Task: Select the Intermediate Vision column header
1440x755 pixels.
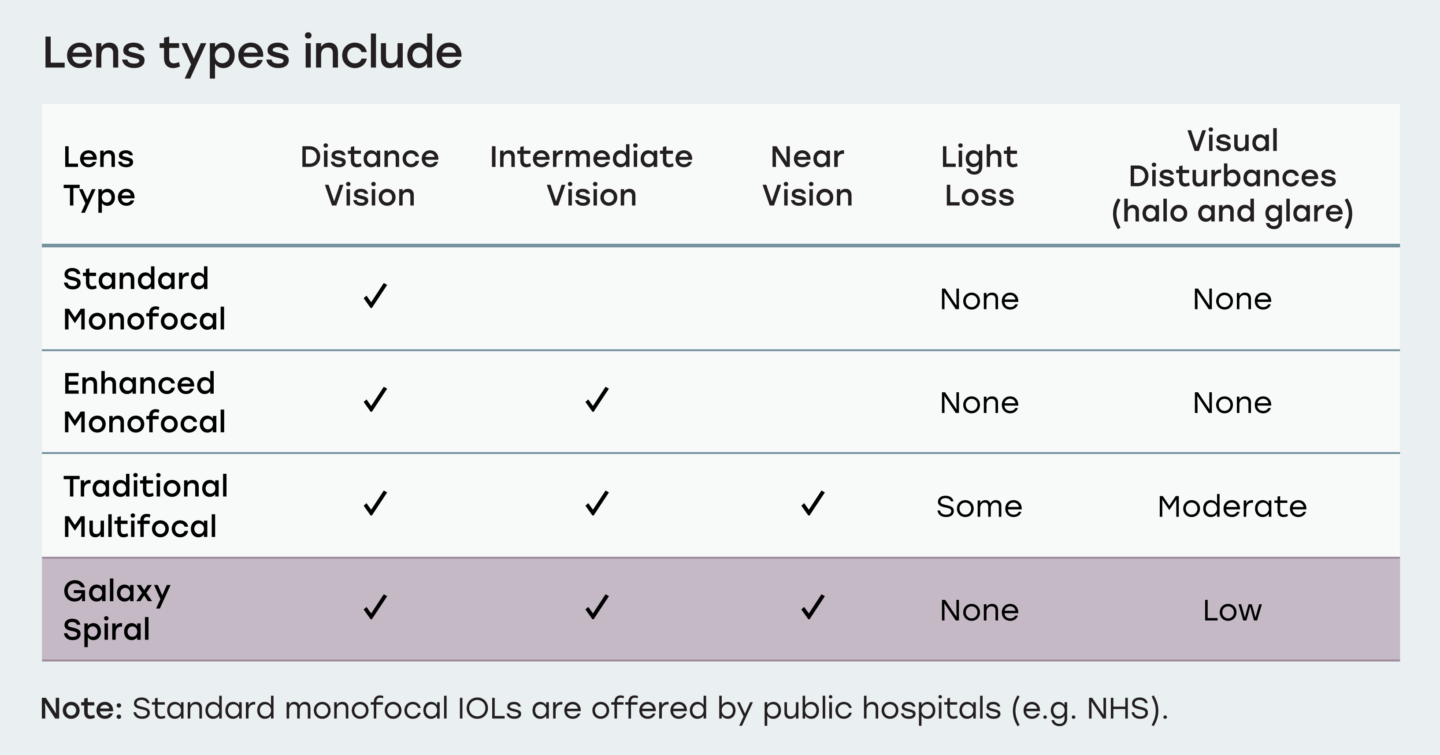Action: [x=591, y=176]
